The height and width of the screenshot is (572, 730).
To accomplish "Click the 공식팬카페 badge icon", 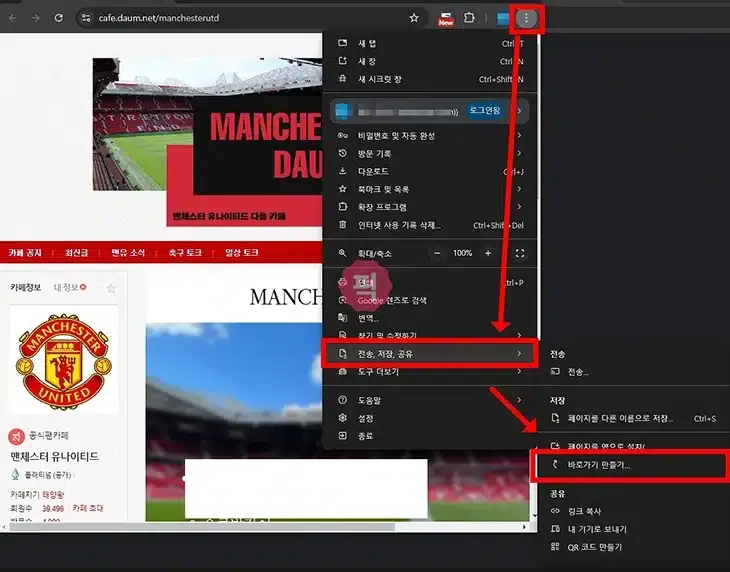I will pyautogui.click(x=16, y=436).
